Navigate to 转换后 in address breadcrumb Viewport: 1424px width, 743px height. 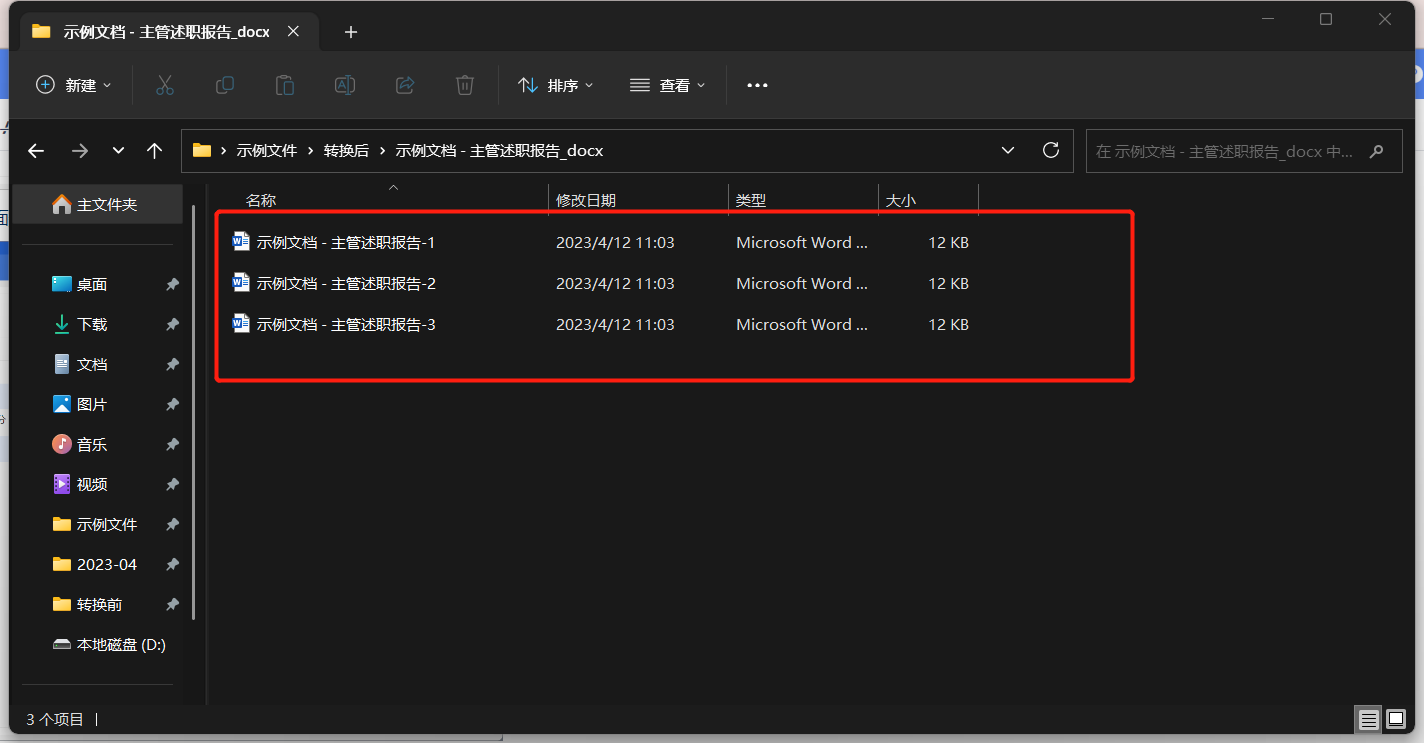pos(346,151)
